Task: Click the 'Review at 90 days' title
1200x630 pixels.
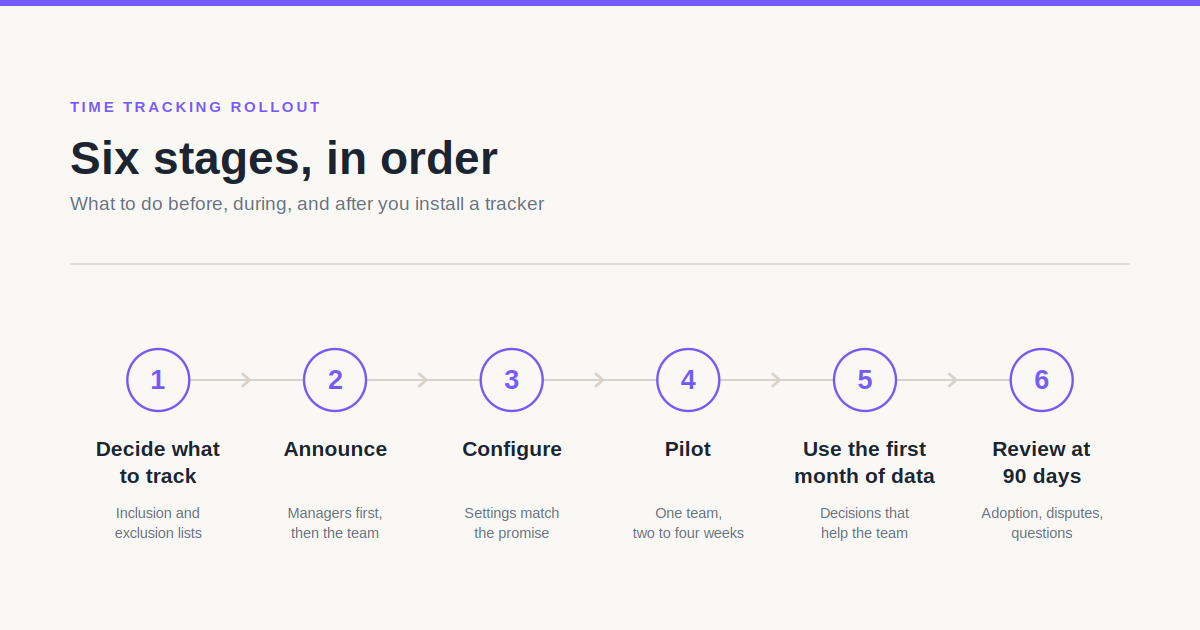Action: click(x=1042, y=462)
